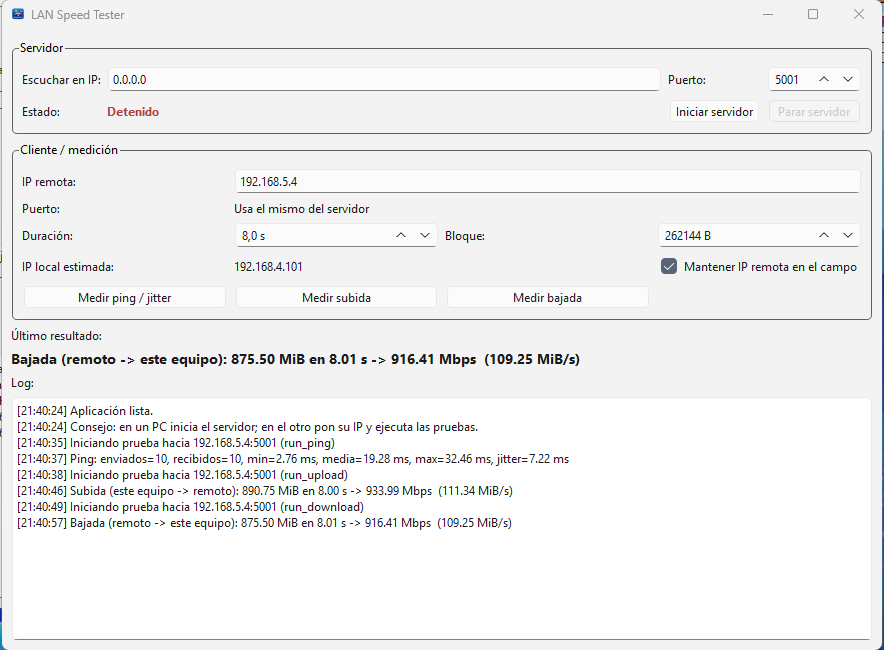This screenshot has height=650, width=884.
Task: Maximize the LAN Speed Tester window
Action: [813, 15]
